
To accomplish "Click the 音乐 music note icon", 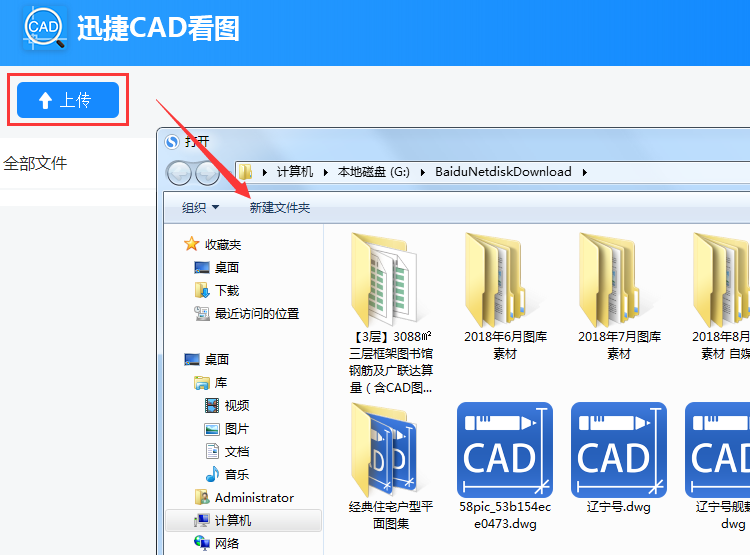I will click(x=212, y=474).
